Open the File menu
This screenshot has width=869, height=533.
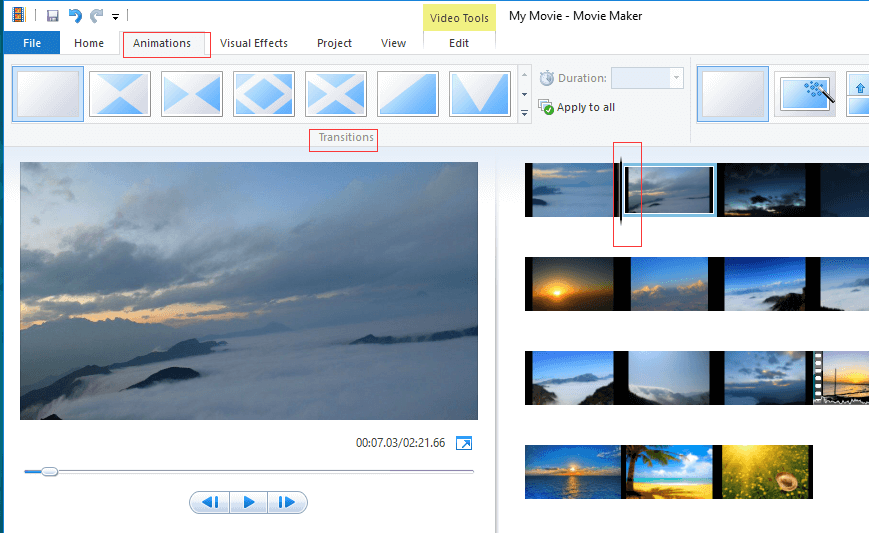point(32,43)
